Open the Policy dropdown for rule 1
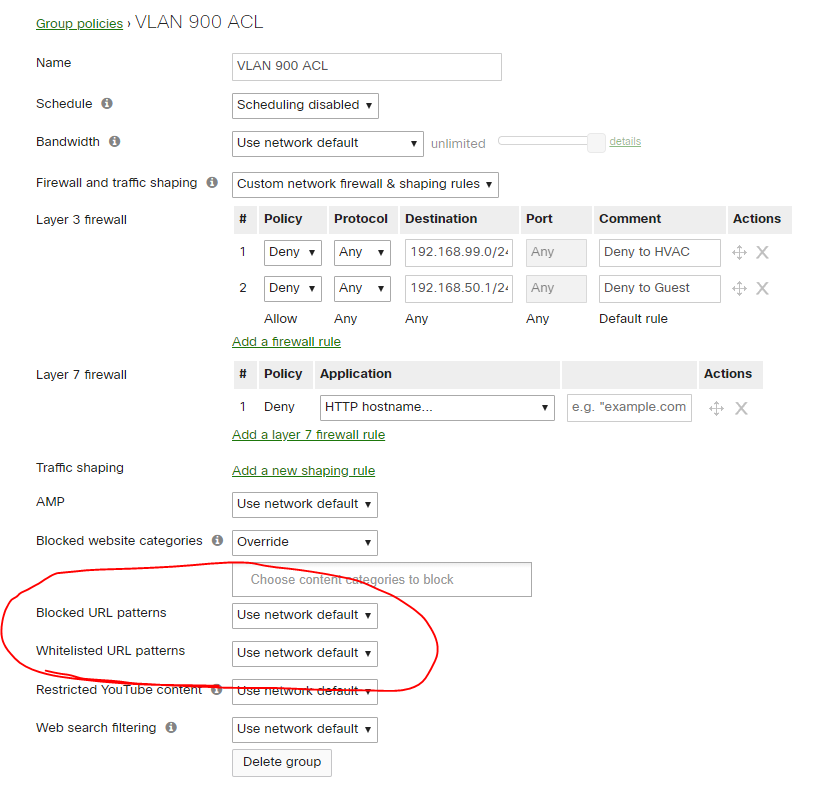The width and height of the screenshot is (831, 794). coord(292,252)
